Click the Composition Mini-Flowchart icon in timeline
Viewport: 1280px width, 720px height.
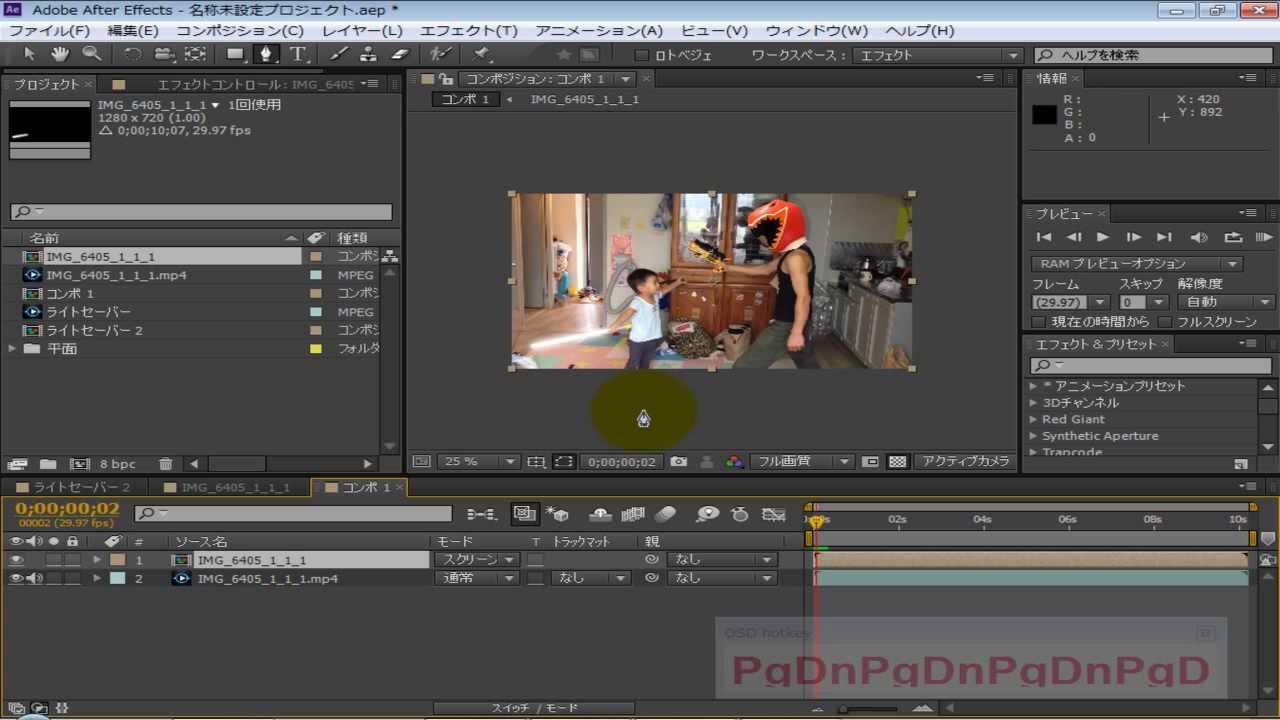tap(482, 514)
